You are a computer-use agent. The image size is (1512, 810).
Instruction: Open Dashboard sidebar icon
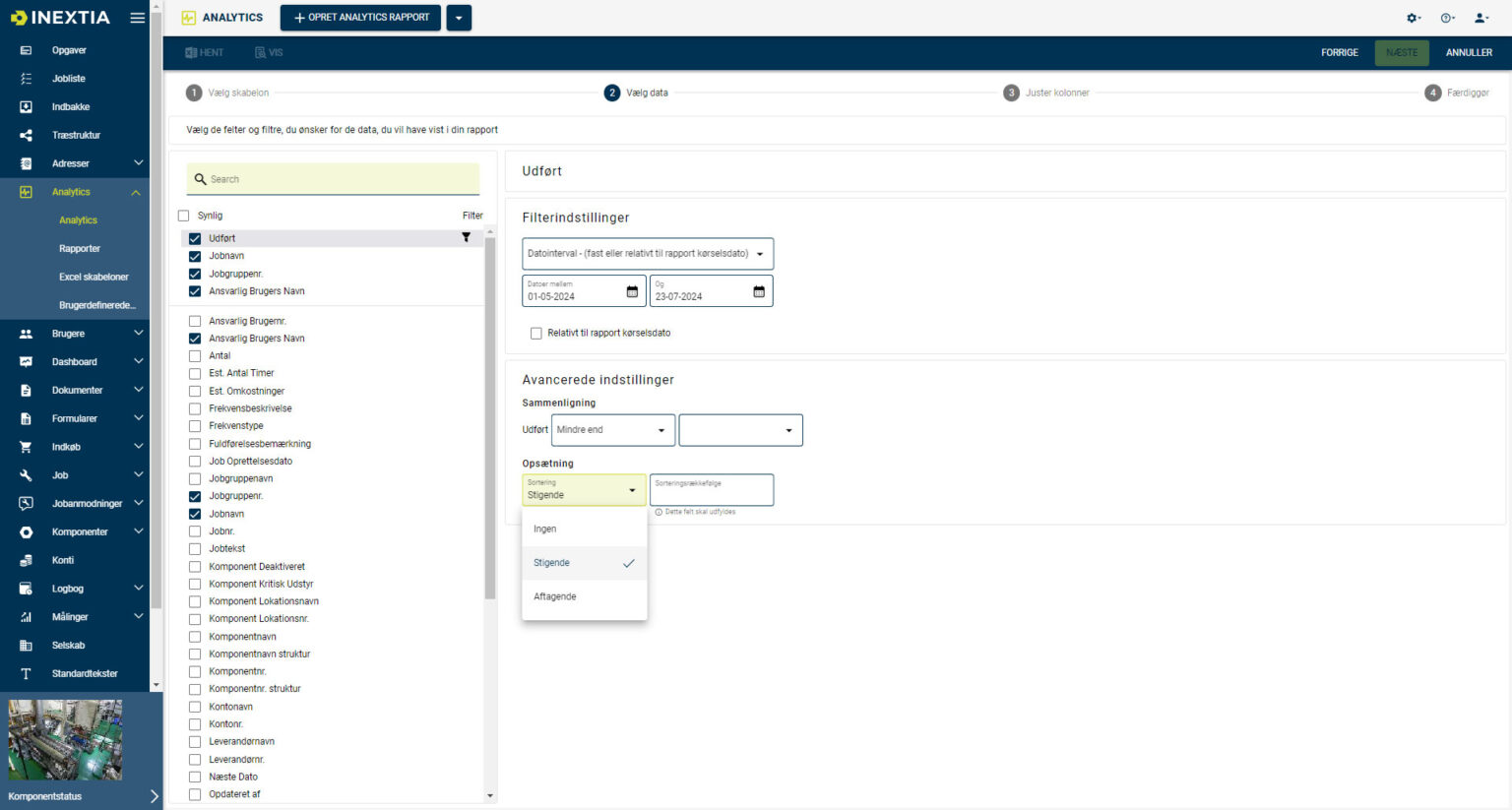point(26,362)
